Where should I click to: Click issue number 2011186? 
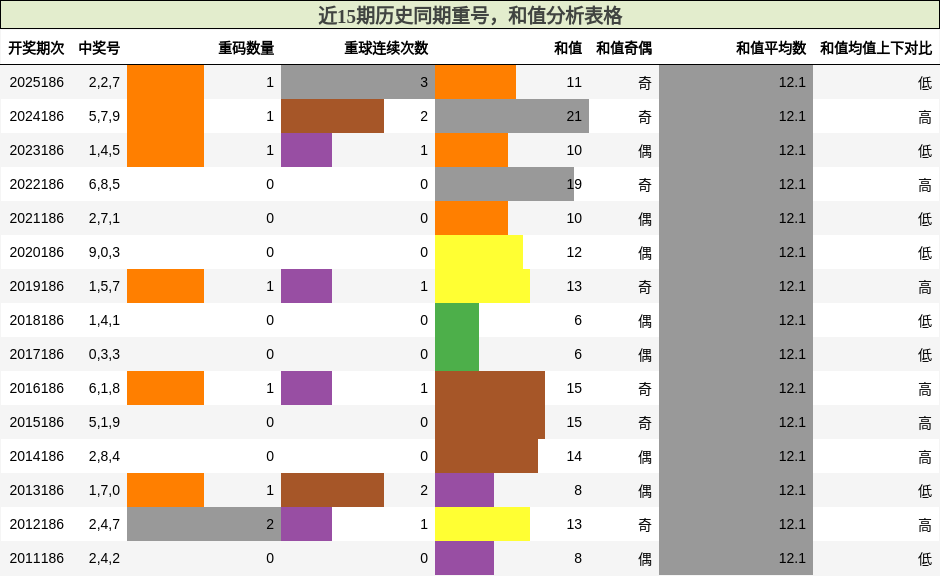(x=37, y=558)
